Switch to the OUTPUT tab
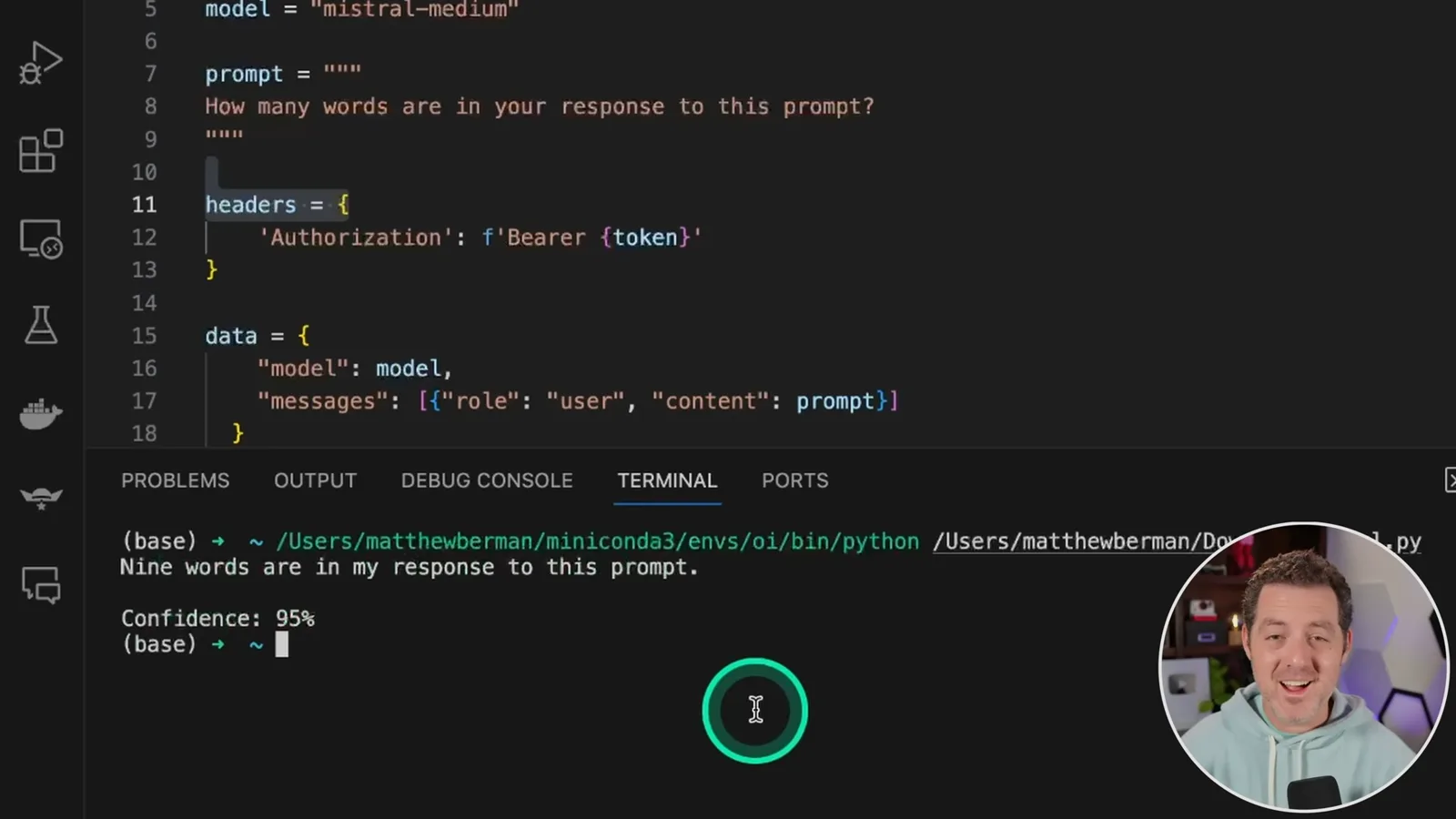Image resolution: width=1456 pixels, height=819 pixels. coord(315,480)
